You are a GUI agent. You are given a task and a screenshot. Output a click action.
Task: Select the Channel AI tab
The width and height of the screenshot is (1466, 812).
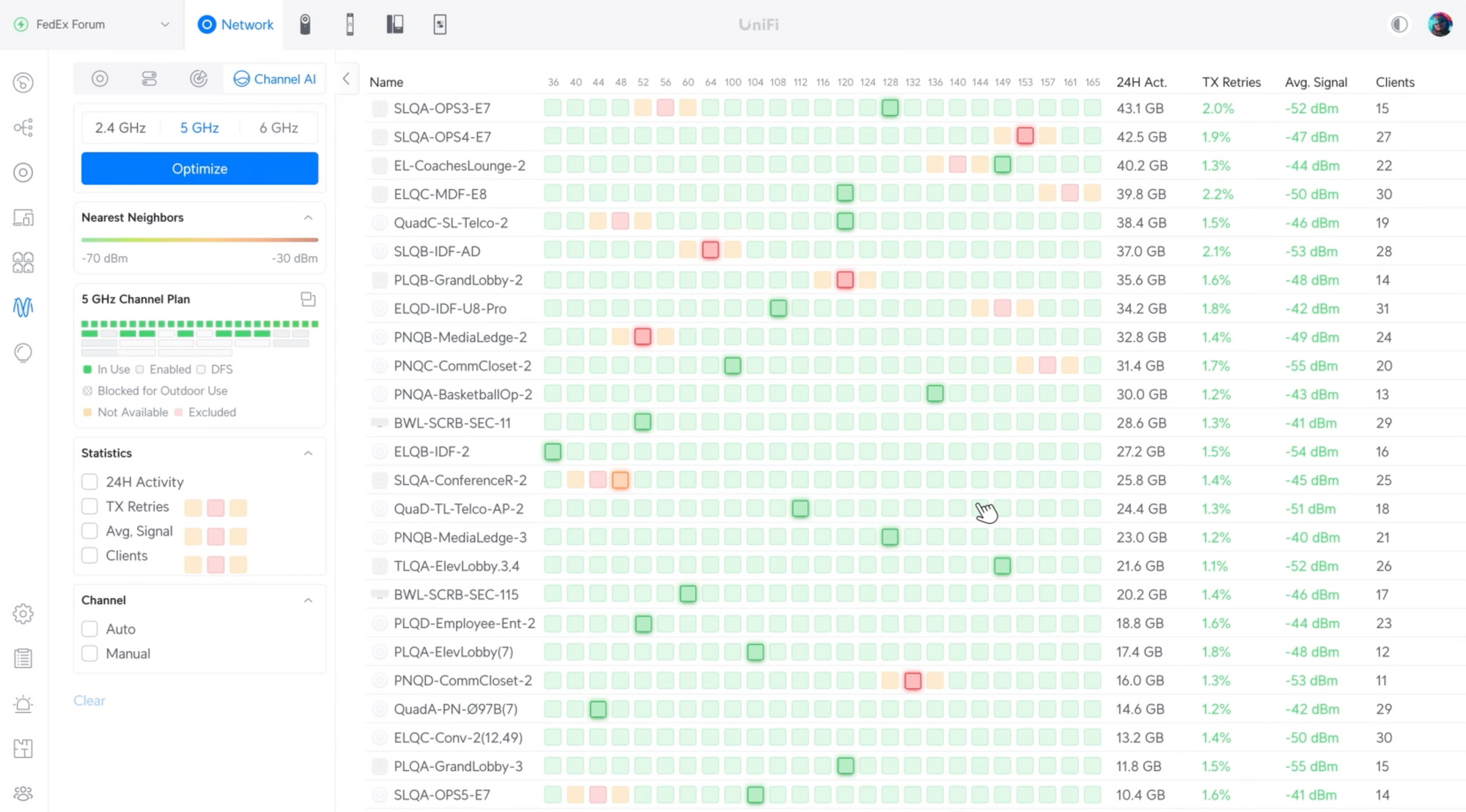point(275,79)
